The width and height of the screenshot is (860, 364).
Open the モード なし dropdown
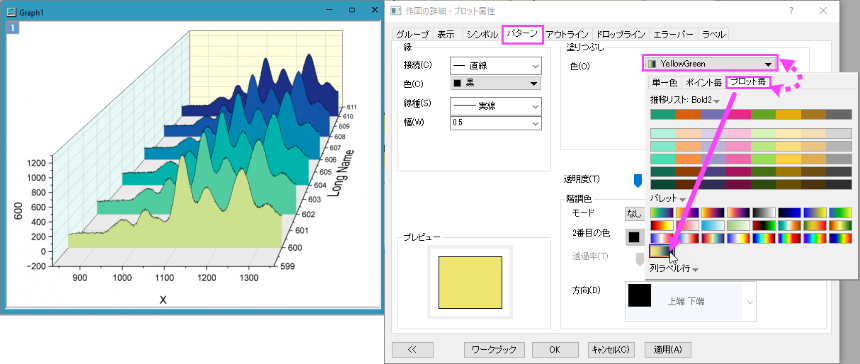(x=636, y=213)
